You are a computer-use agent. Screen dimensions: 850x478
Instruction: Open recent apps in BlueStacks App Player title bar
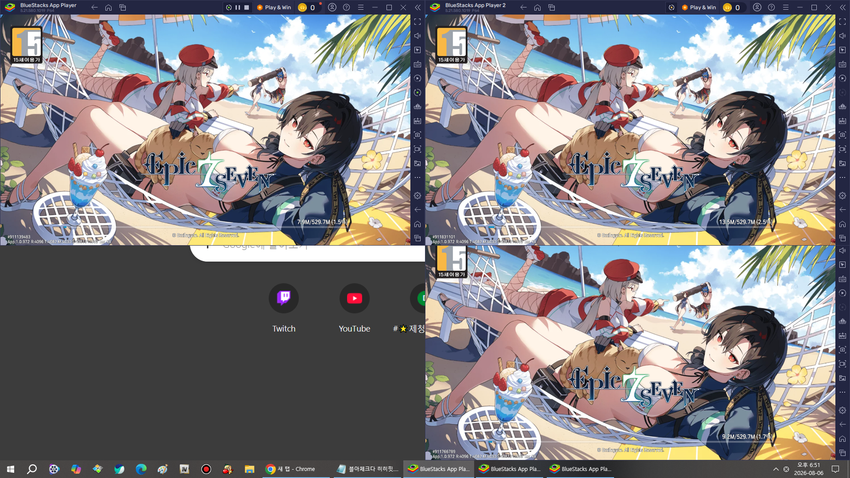[x=123, y=8]
